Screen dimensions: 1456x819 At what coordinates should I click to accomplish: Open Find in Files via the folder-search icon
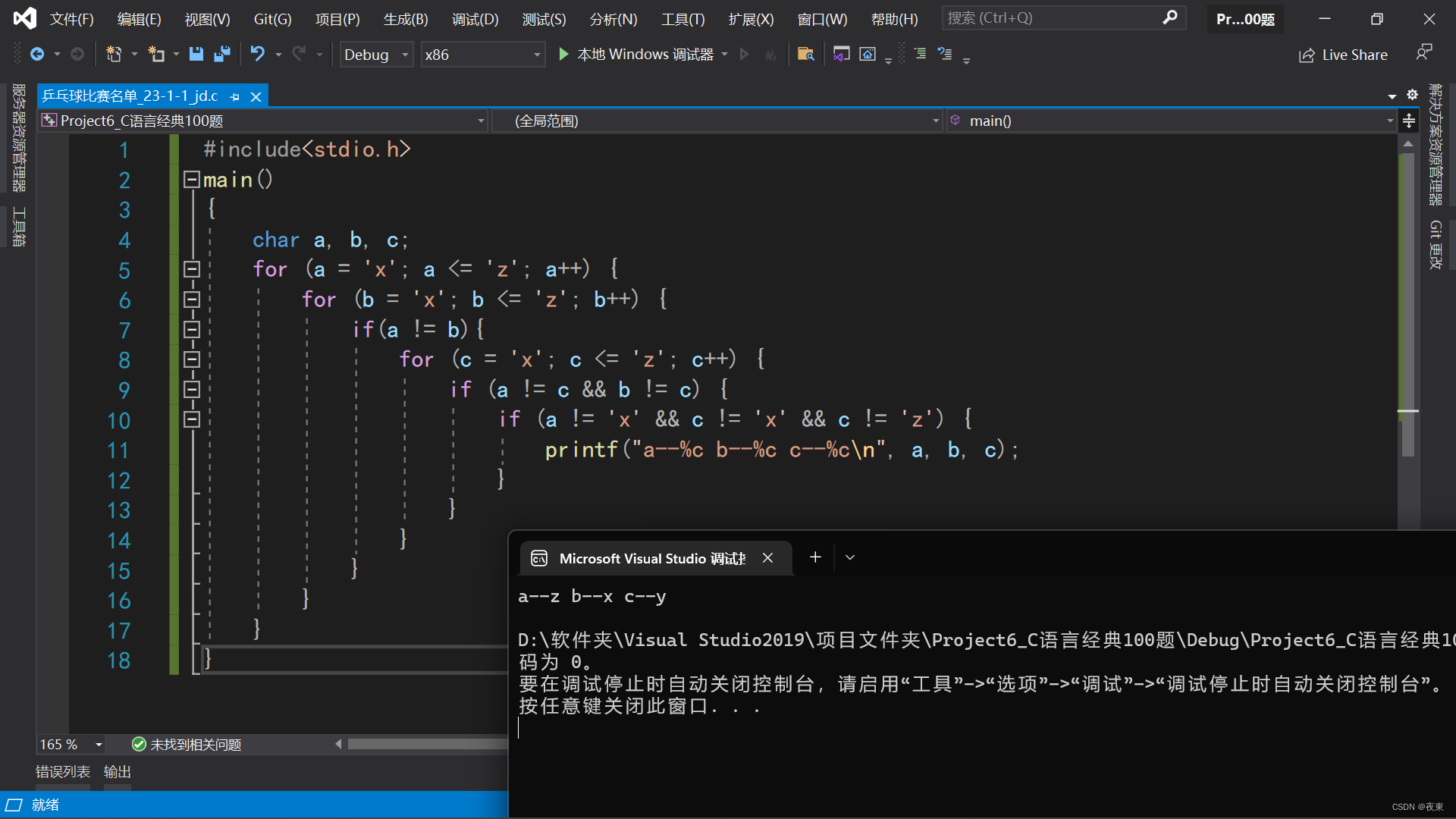pyautogui.click(x=806, y=54)
